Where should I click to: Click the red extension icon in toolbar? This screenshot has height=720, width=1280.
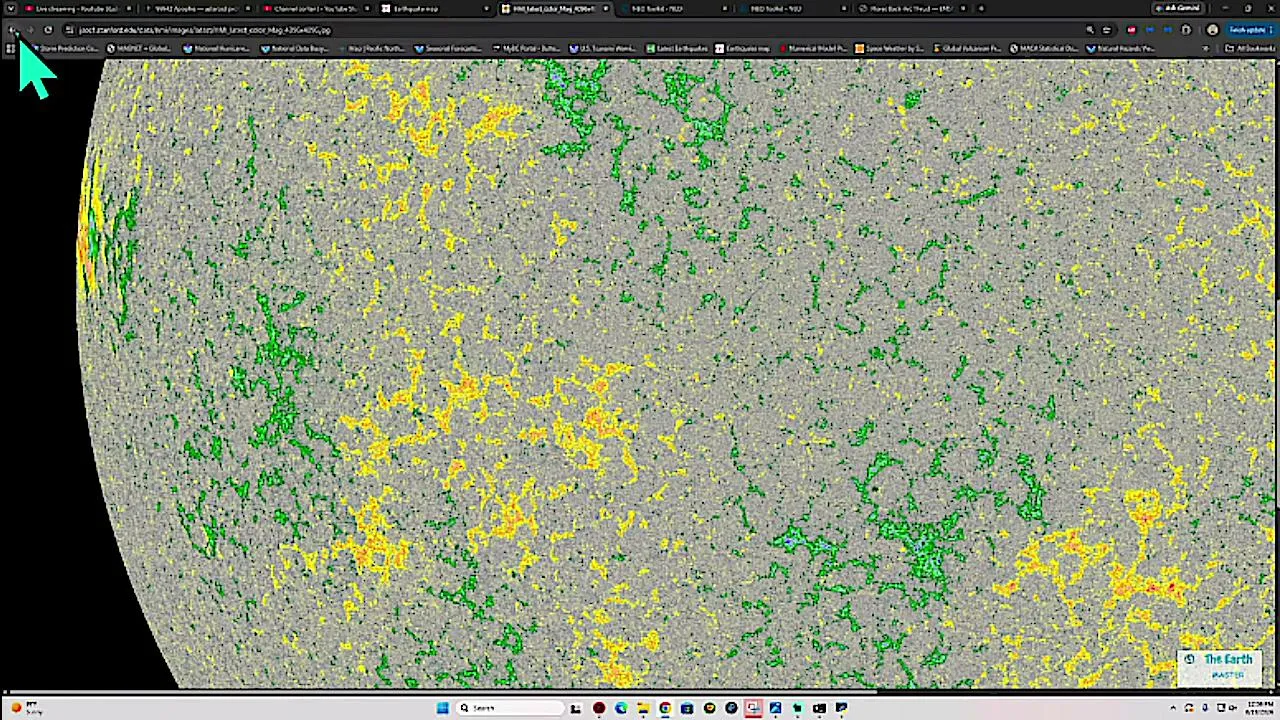[x=1131, y=30]
